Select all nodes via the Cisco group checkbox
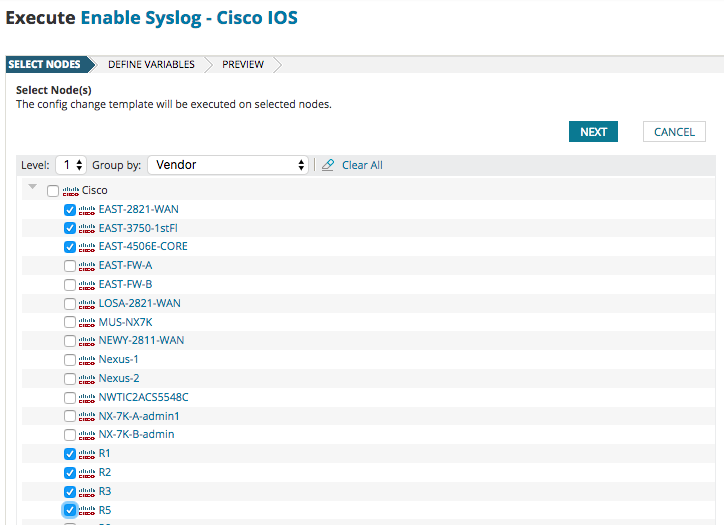 [x=53, y=191]
